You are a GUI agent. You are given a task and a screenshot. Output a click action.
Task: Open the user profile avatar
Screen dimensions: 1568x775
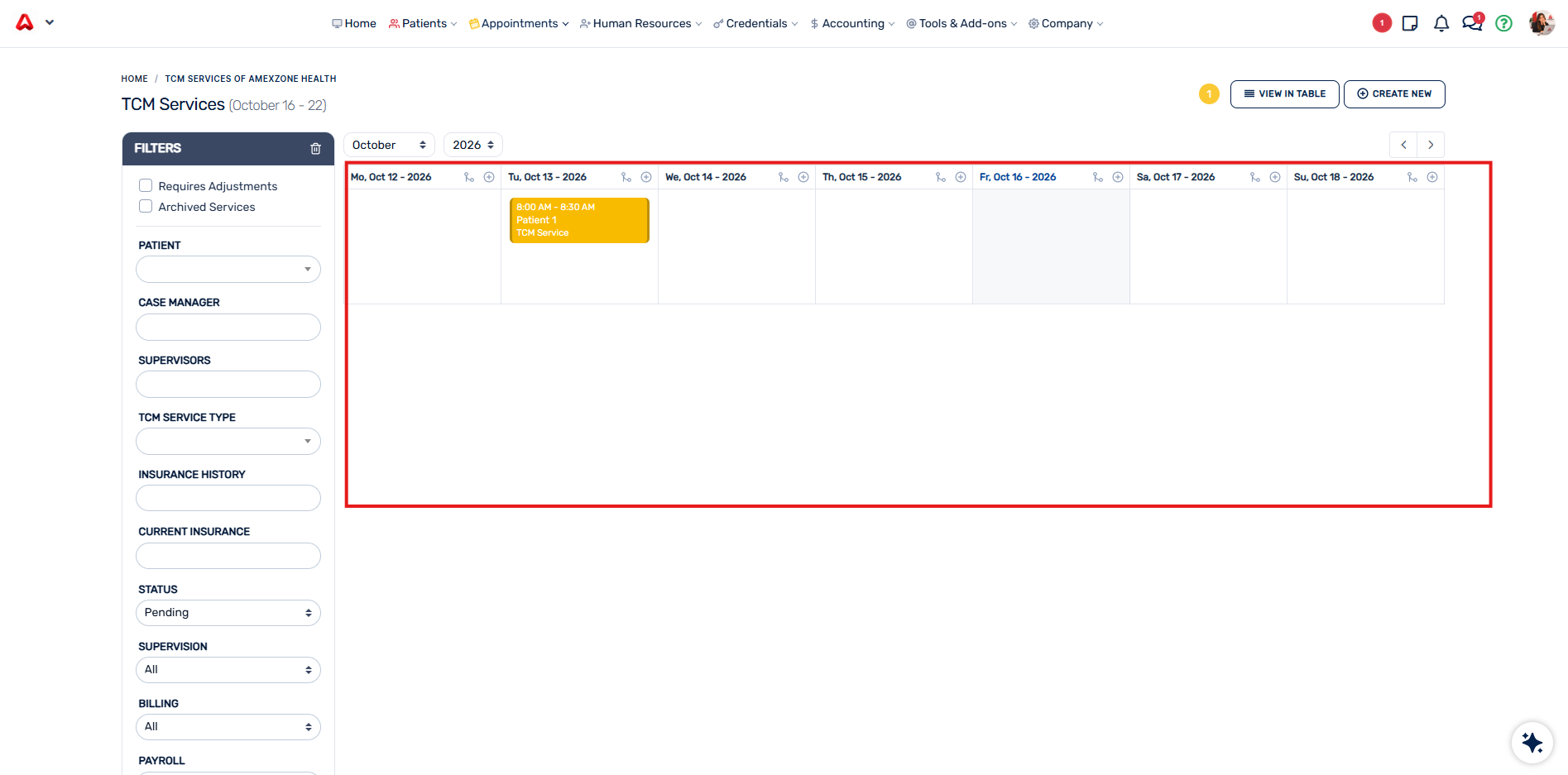1542,23
